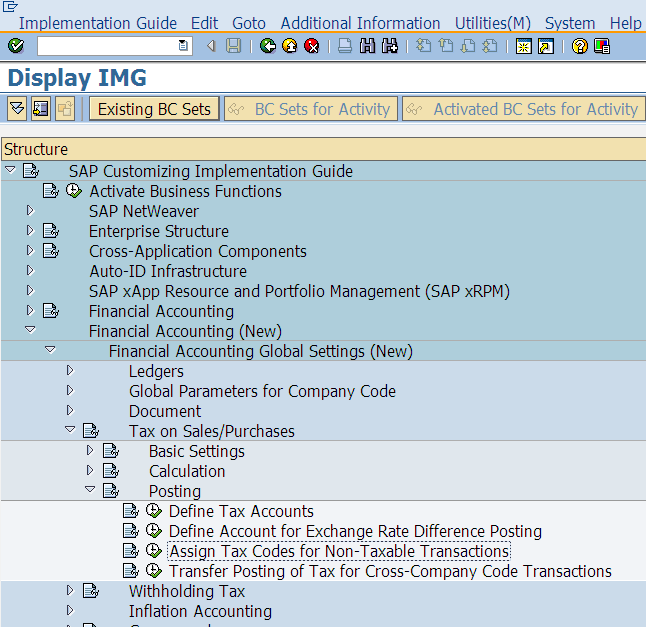Execute Assign Tax Codes Non-Taxable activity icon
The image size is (646, 627).
click(154, 551)
